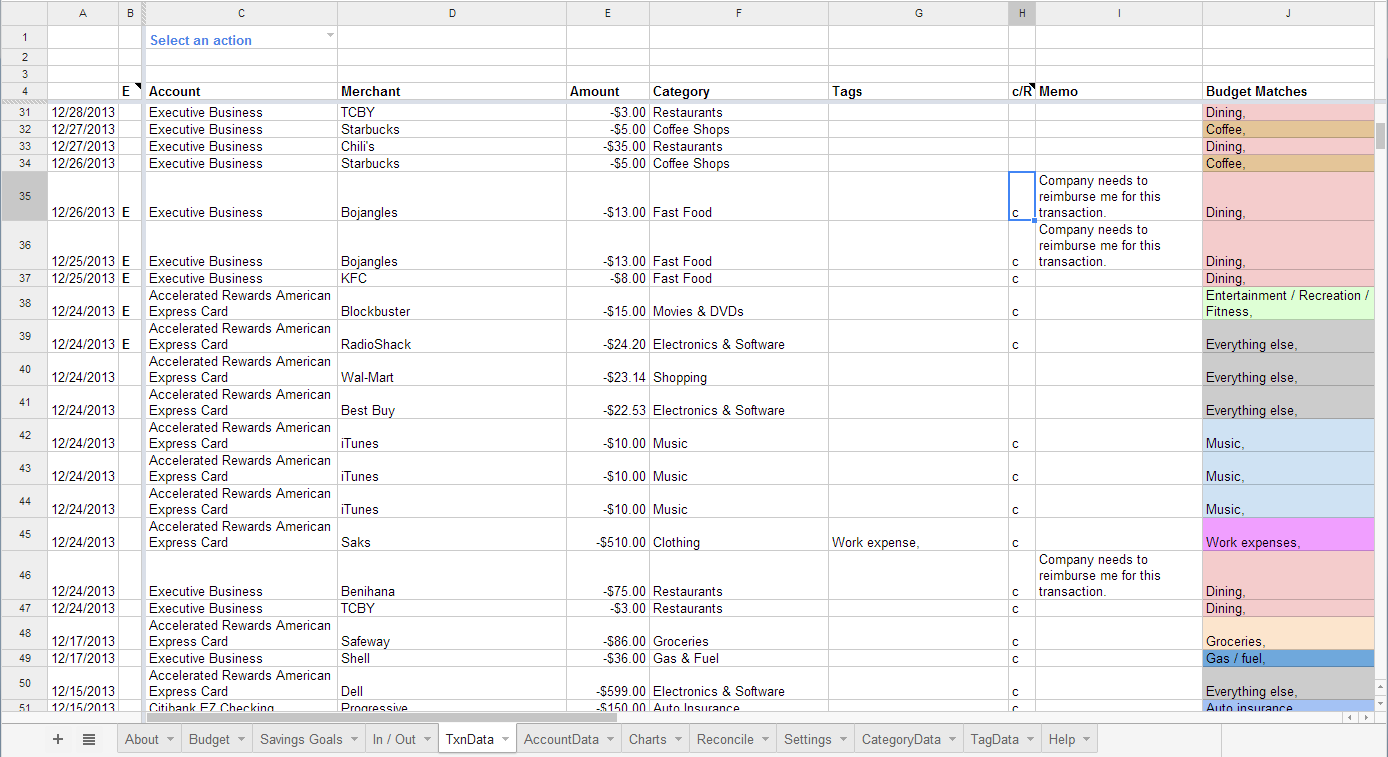Click the vertical scrollbar thumb
The height and width of the screenshot is (757, 1388).
pos(1381,136)
